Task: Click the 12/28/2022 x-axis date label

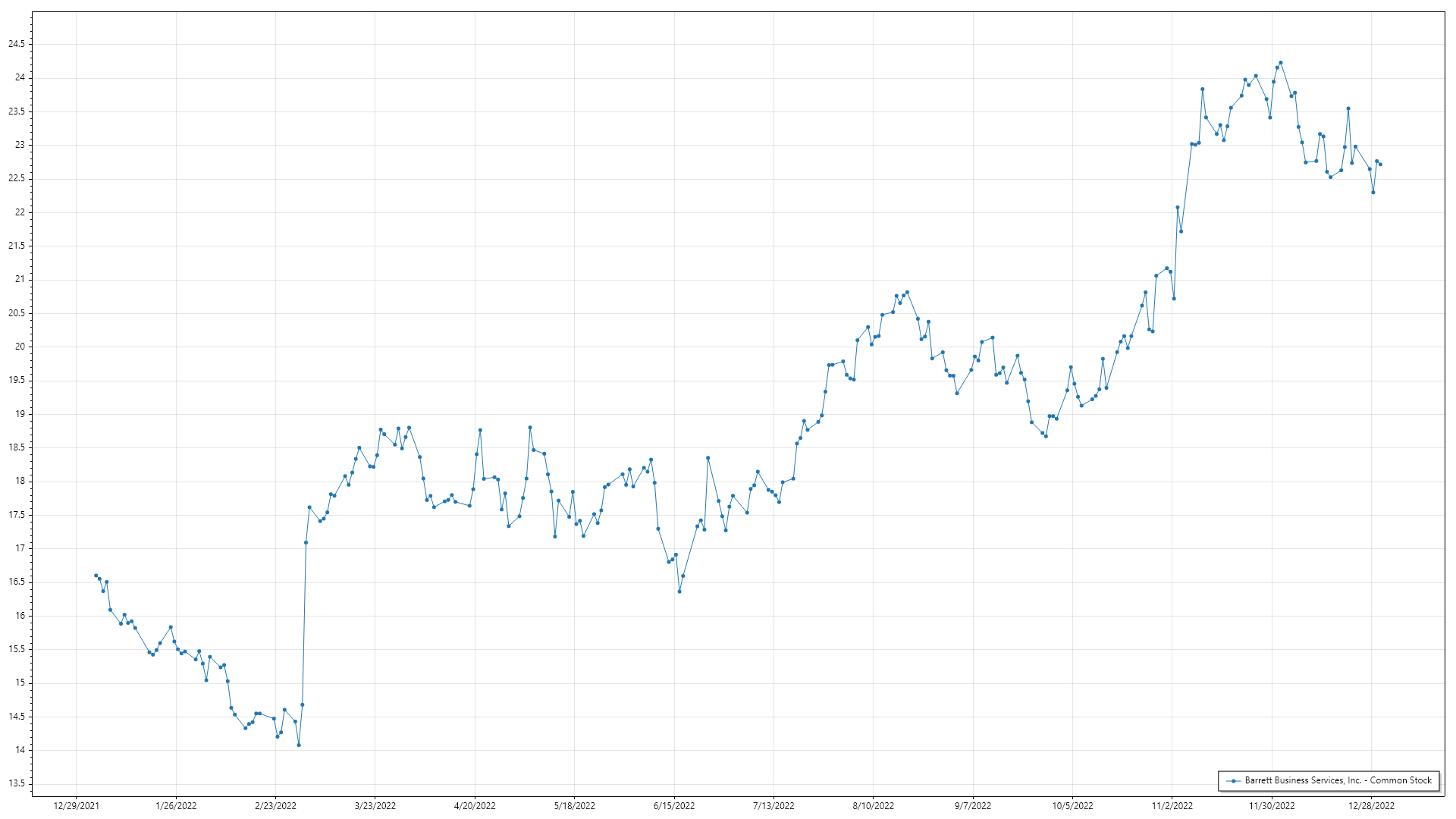Action: pos(1371,806)
